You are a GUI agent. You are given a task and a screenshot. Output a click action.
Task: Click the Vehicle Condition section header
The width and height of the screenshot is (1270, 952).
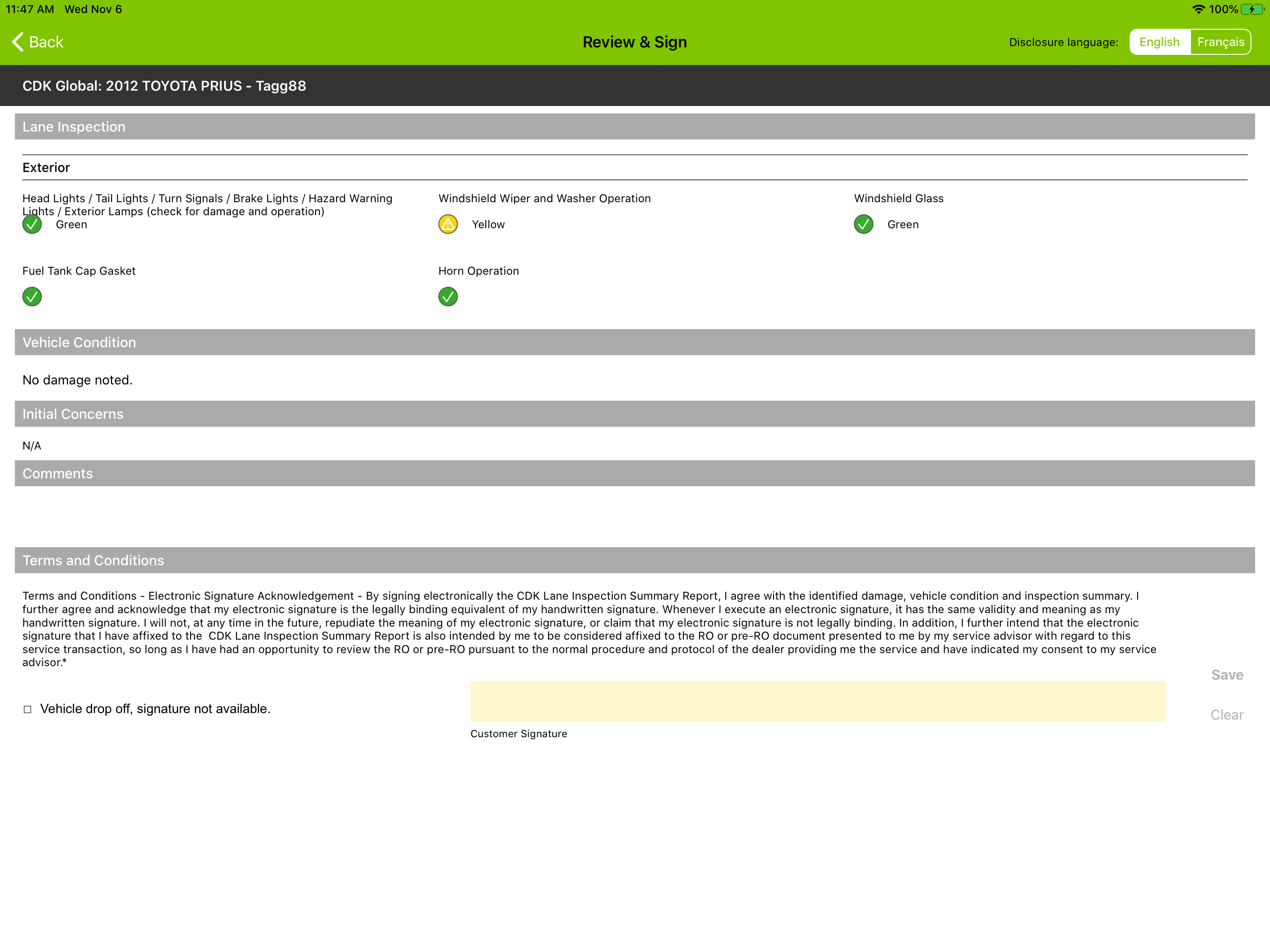pos(635,342)
